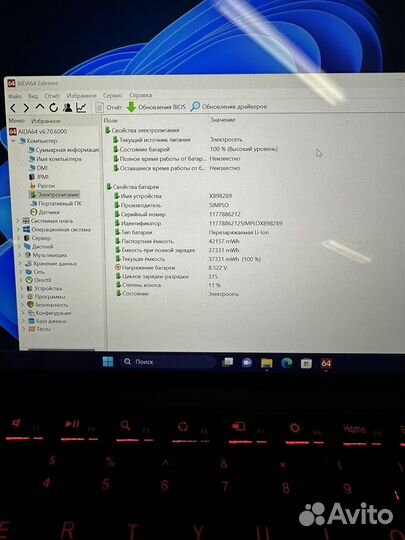Select IPMI tree item

39,177
